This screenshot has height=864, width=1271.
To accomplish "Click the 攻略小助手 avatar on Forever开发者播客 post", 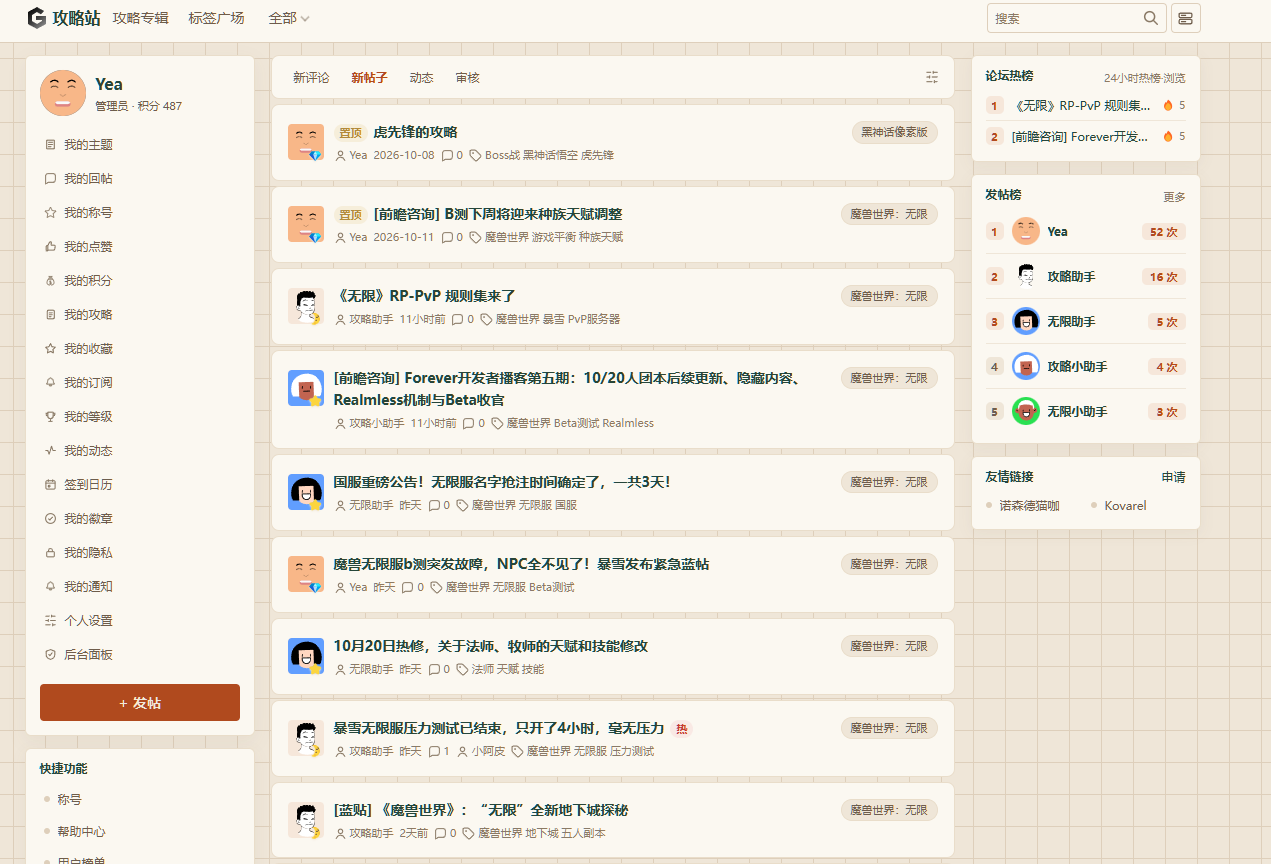I will pyautogui.click(x=305, y=388).
